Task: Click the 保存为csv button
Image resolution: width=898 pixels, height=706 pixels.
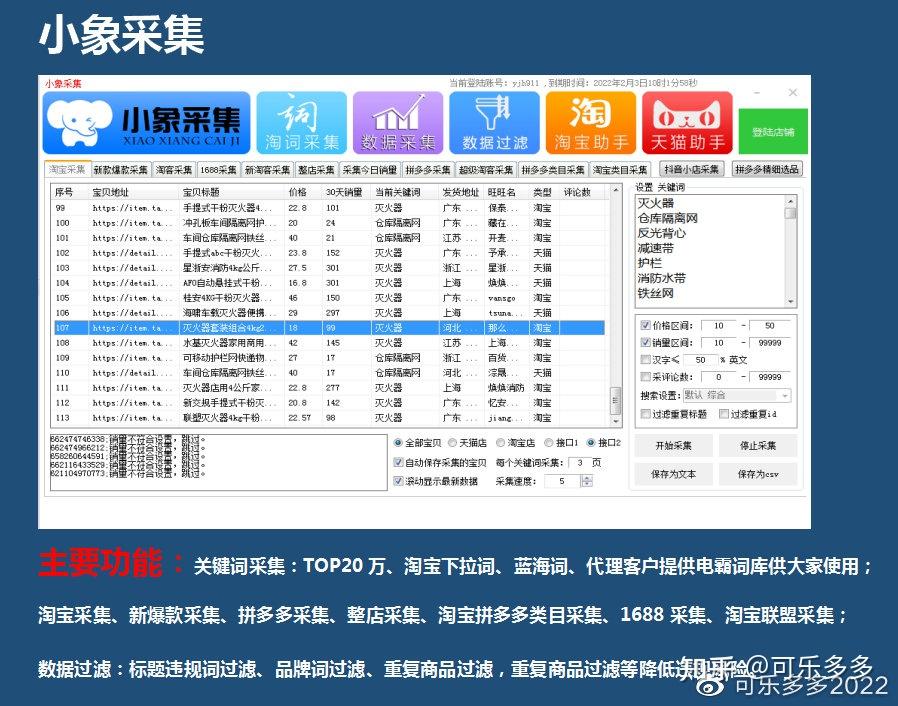Action: click(x=758, y=474)
